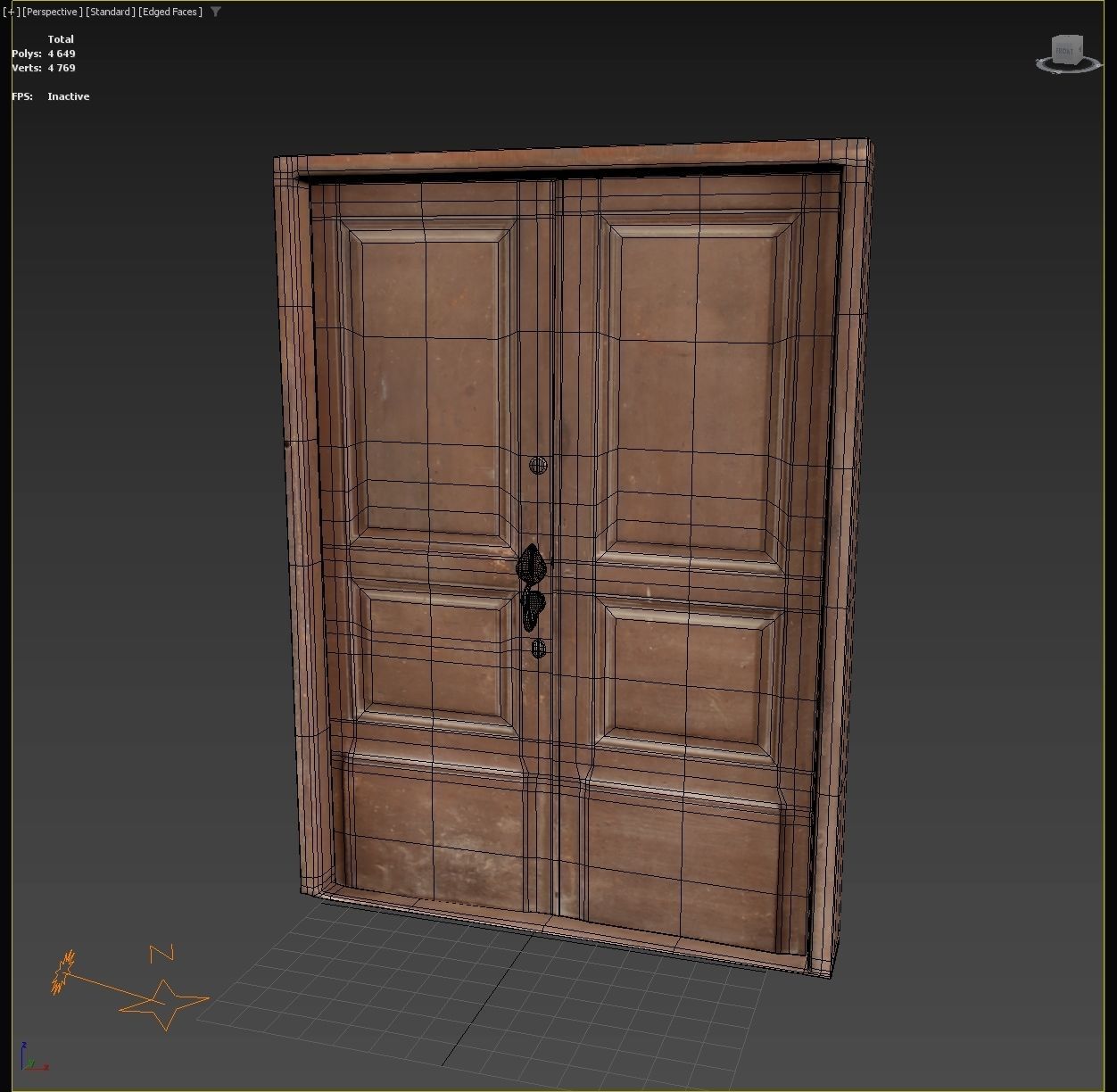Select the lower door handle
The image size is (1117, 1092).
tap(533, 609)
